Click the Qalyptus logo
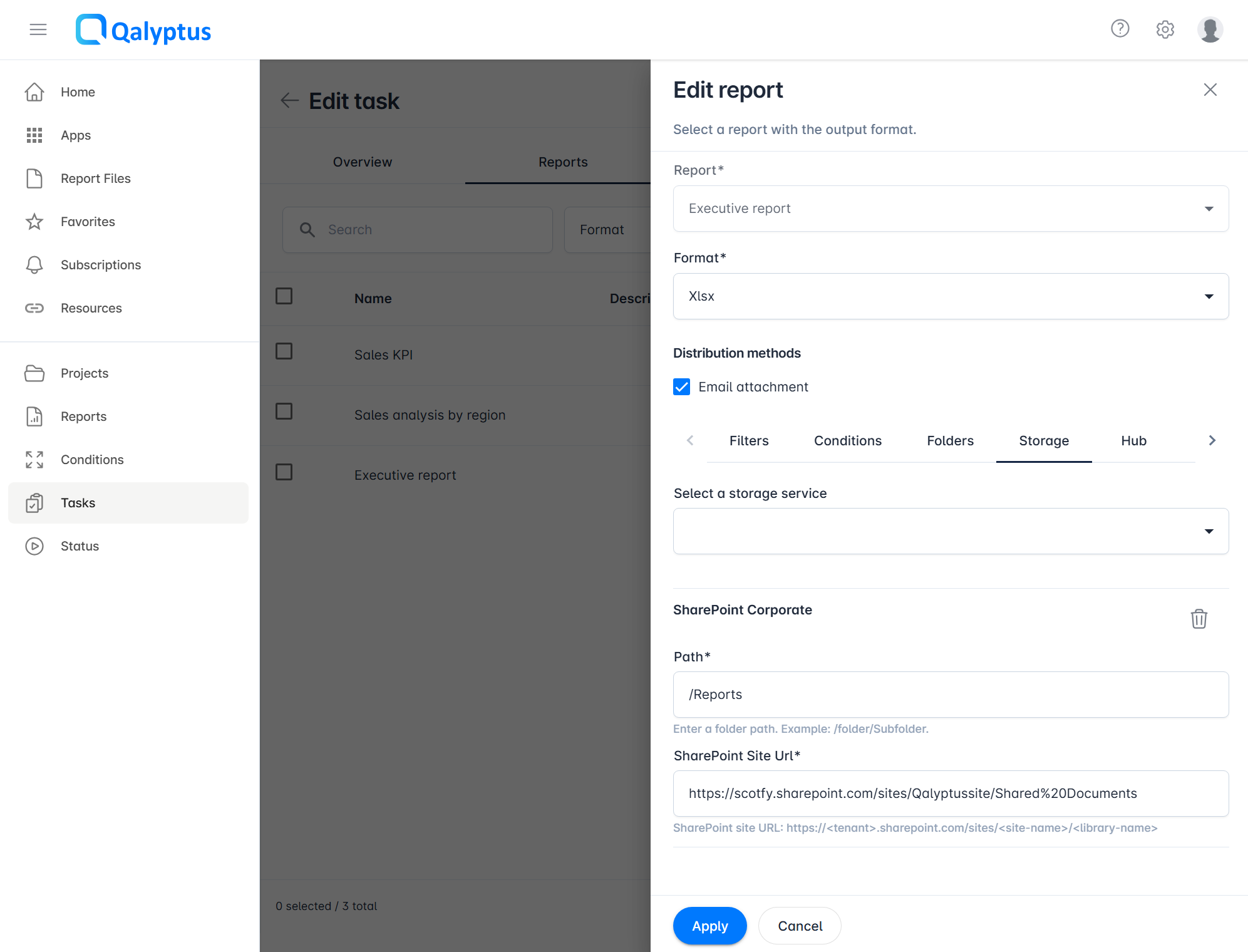The height and width of the screenshot is (952, 1248). [143, 29]
